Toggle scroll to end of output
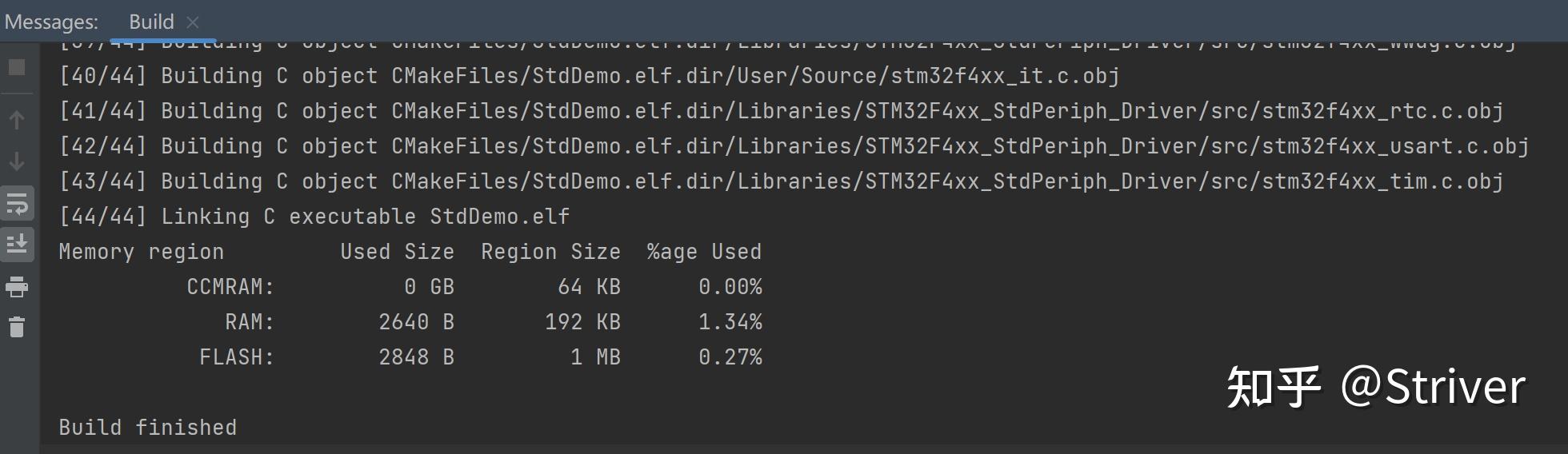This screenshot has height=454, width=1568. coord(17,244)
